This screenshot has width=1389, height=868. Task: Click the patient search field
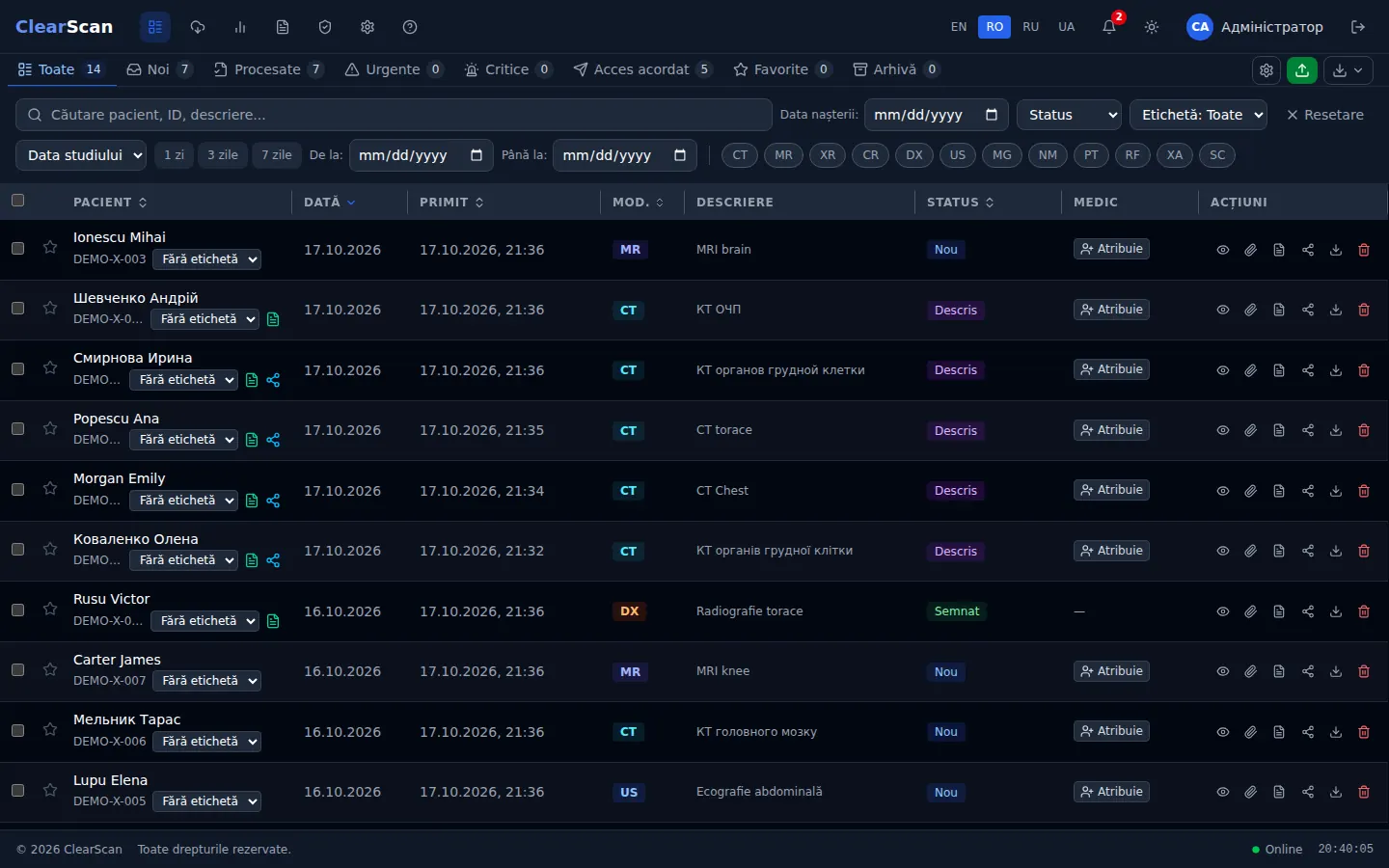pos(394,115)
